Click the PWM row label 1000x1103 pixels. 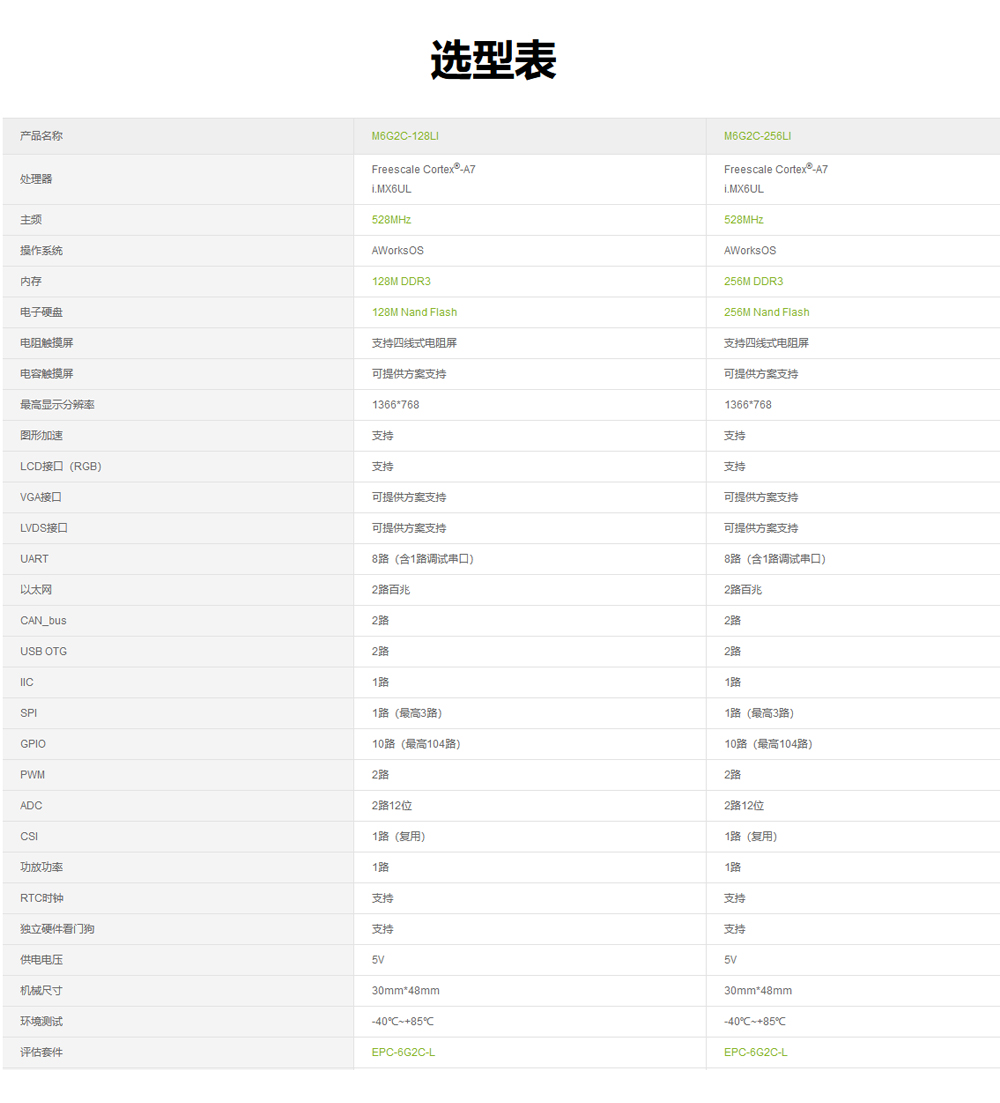(32, 775)
